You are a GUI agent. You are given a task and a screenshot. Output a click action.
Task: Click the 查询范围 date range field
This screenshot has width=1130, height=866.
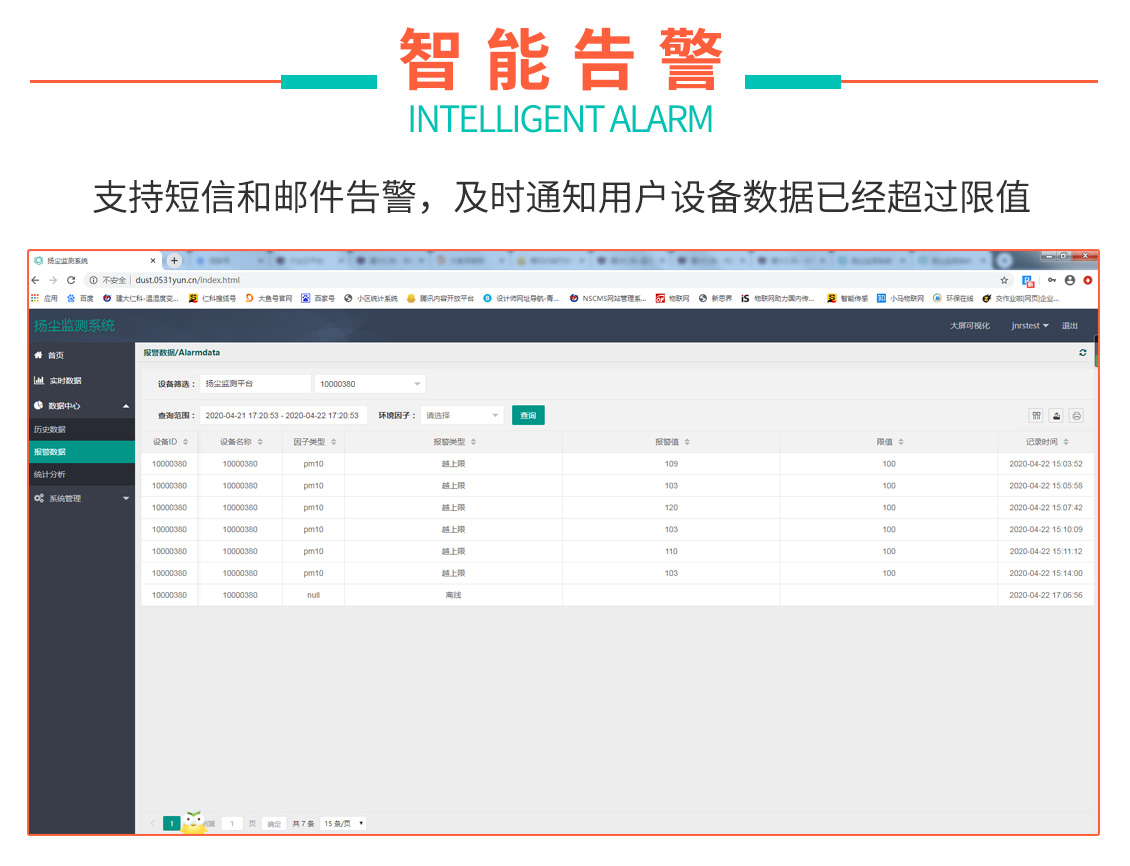click(283, 415)
